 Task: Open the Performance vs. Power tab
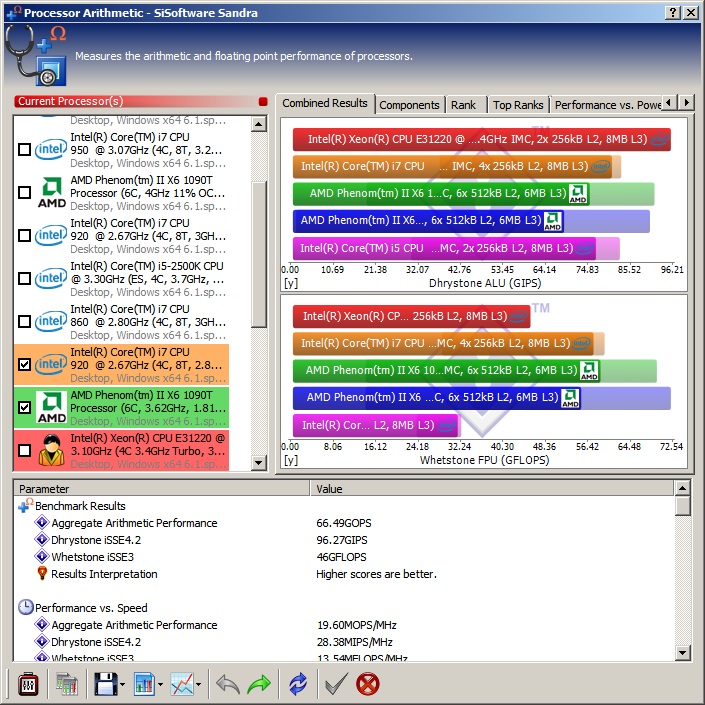(x=607, y=105)
